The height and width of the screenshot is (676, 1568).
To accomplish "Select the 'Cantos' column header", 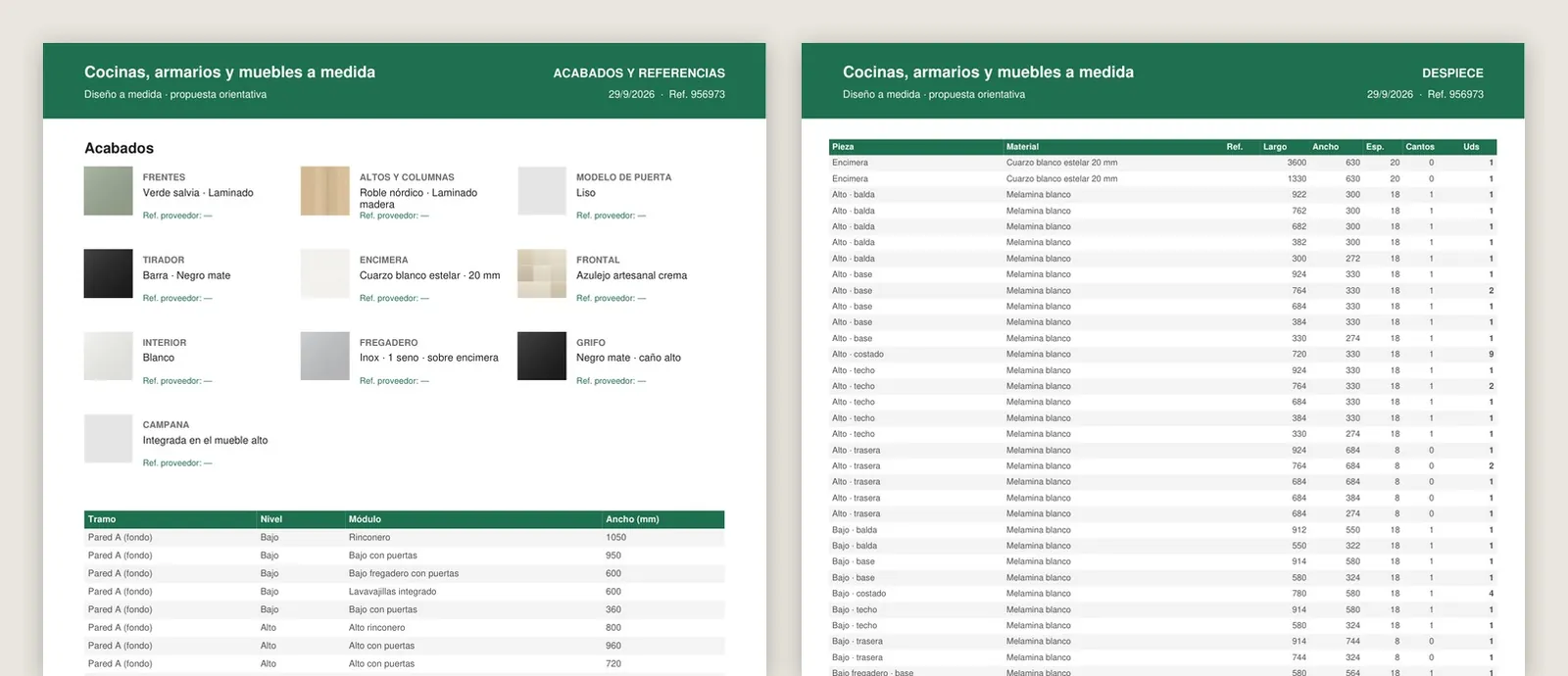I will [1419, 147].
